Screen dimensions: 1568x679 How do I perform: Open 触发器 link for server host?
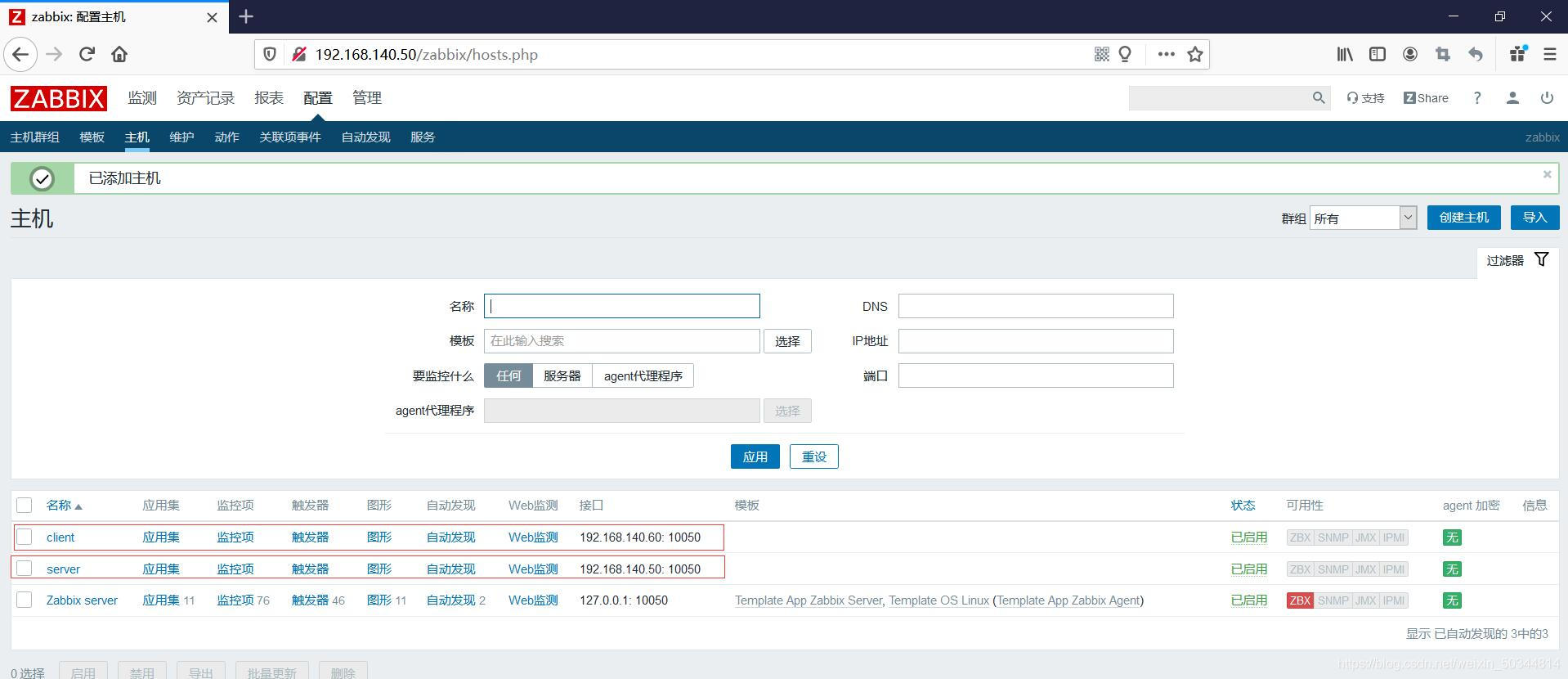coord(310,569)
